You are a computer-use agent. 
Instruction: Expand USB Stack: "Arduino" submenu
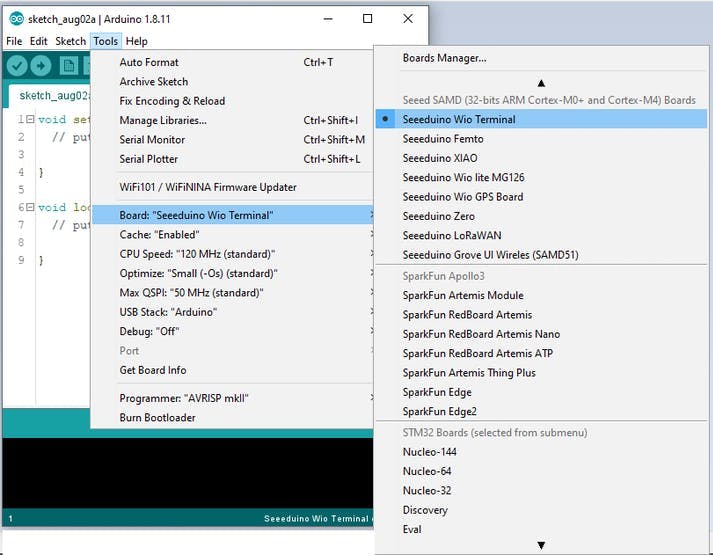(233, 312)
